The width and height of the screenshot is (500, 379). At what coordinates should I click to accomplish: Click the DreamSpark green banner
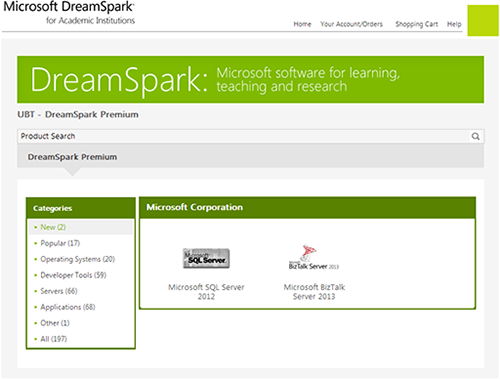251,79
